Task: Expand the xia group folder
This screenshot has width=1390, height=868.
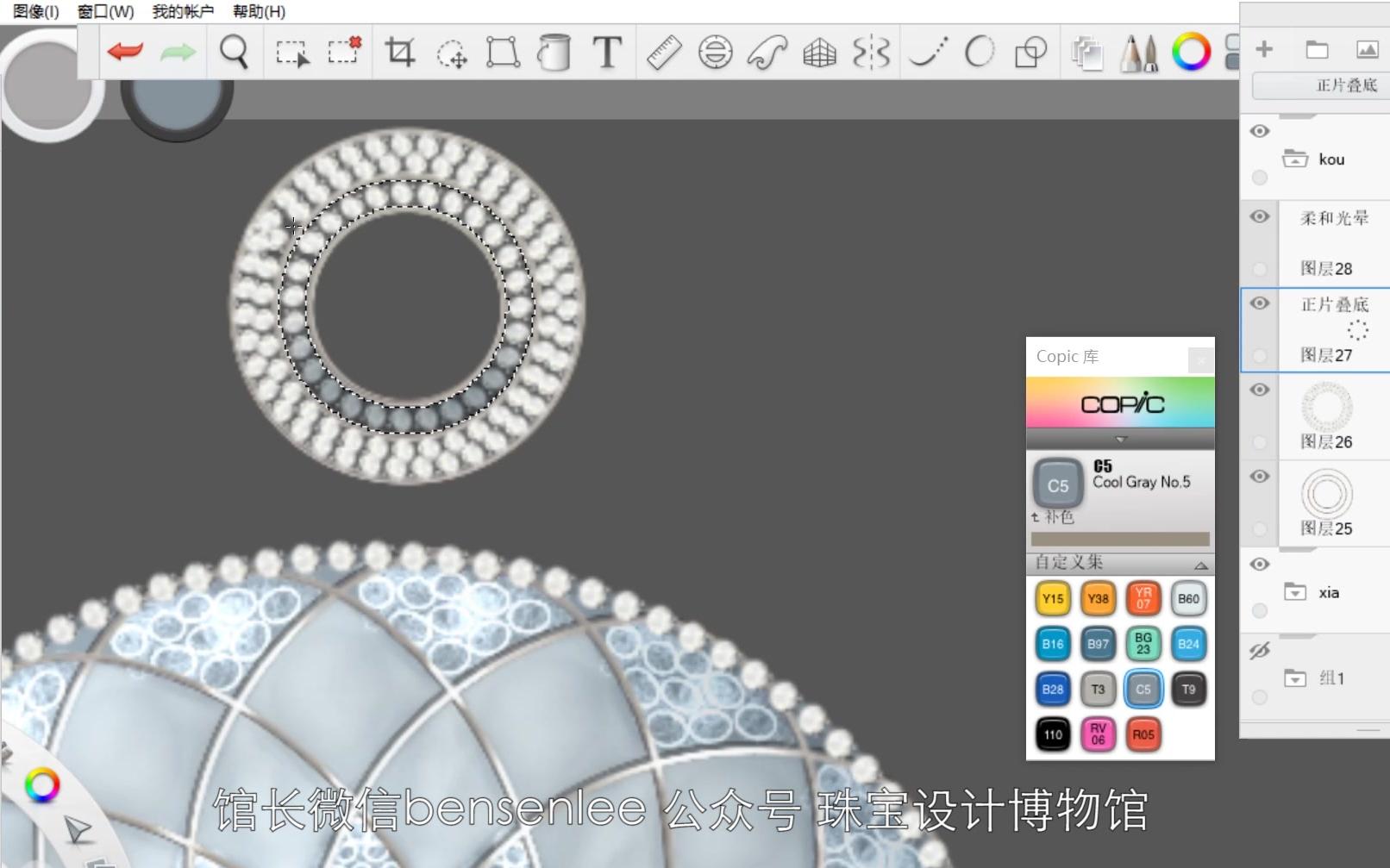Action: [x=1294, y=592]
